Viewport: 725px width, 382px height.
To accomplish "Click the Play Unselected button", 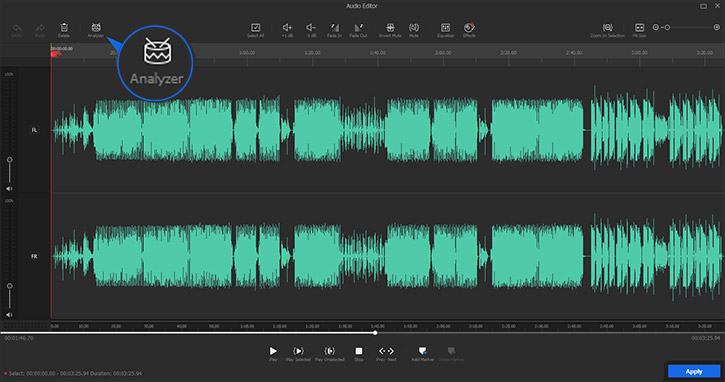I will coord(329,351).
